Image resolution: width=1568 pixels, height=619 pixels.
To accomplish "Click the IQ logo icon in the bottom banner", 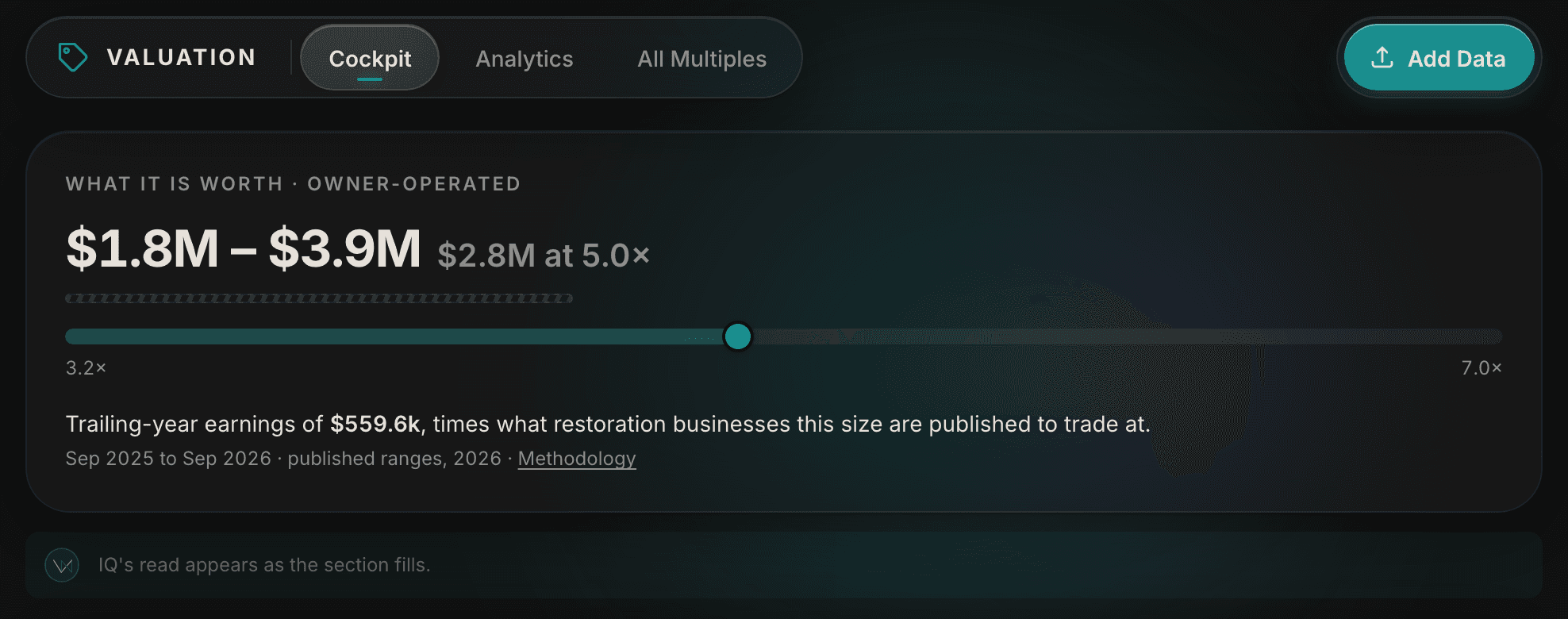I will (62, 565).
